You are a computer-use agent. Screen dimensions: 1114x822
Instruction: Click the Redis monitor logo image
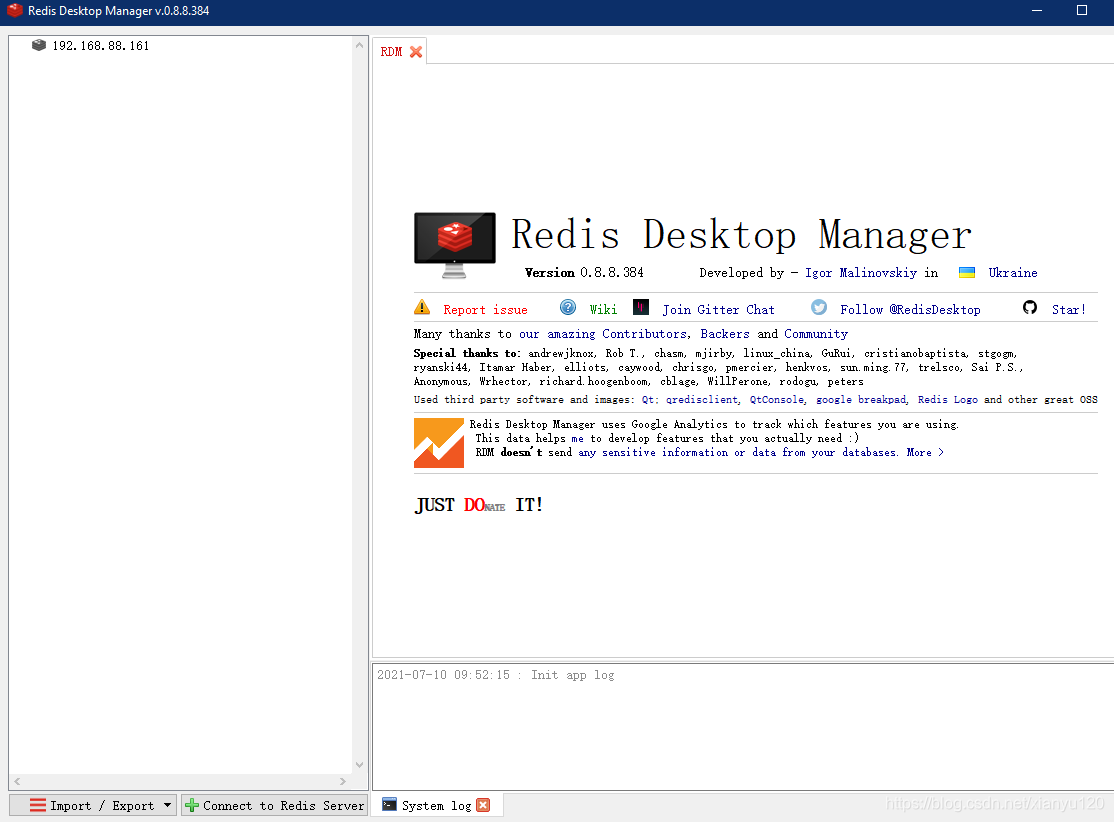tap(455, 245)
